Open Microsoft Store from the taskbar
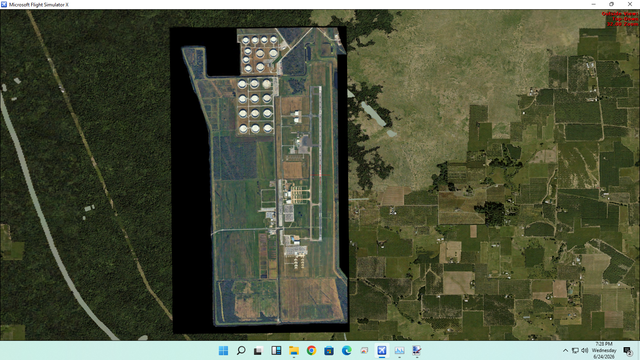The width and height of the screenshot is (640, 360). point(329,351)
